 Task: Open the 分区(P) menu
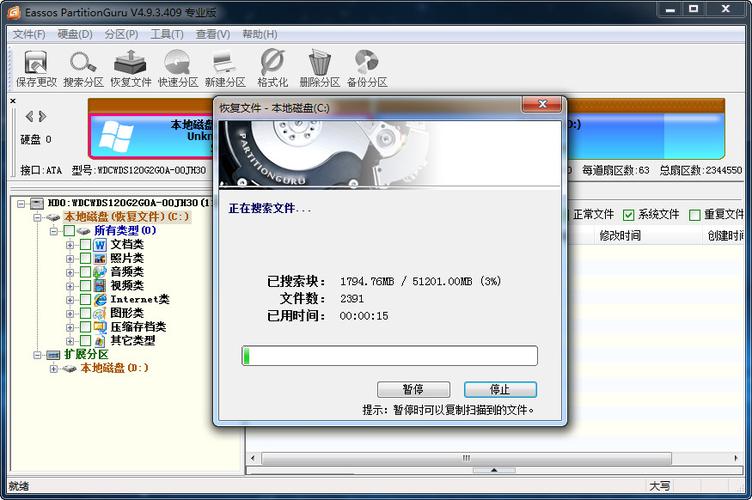pyautogui.click(x=121, y=34)
